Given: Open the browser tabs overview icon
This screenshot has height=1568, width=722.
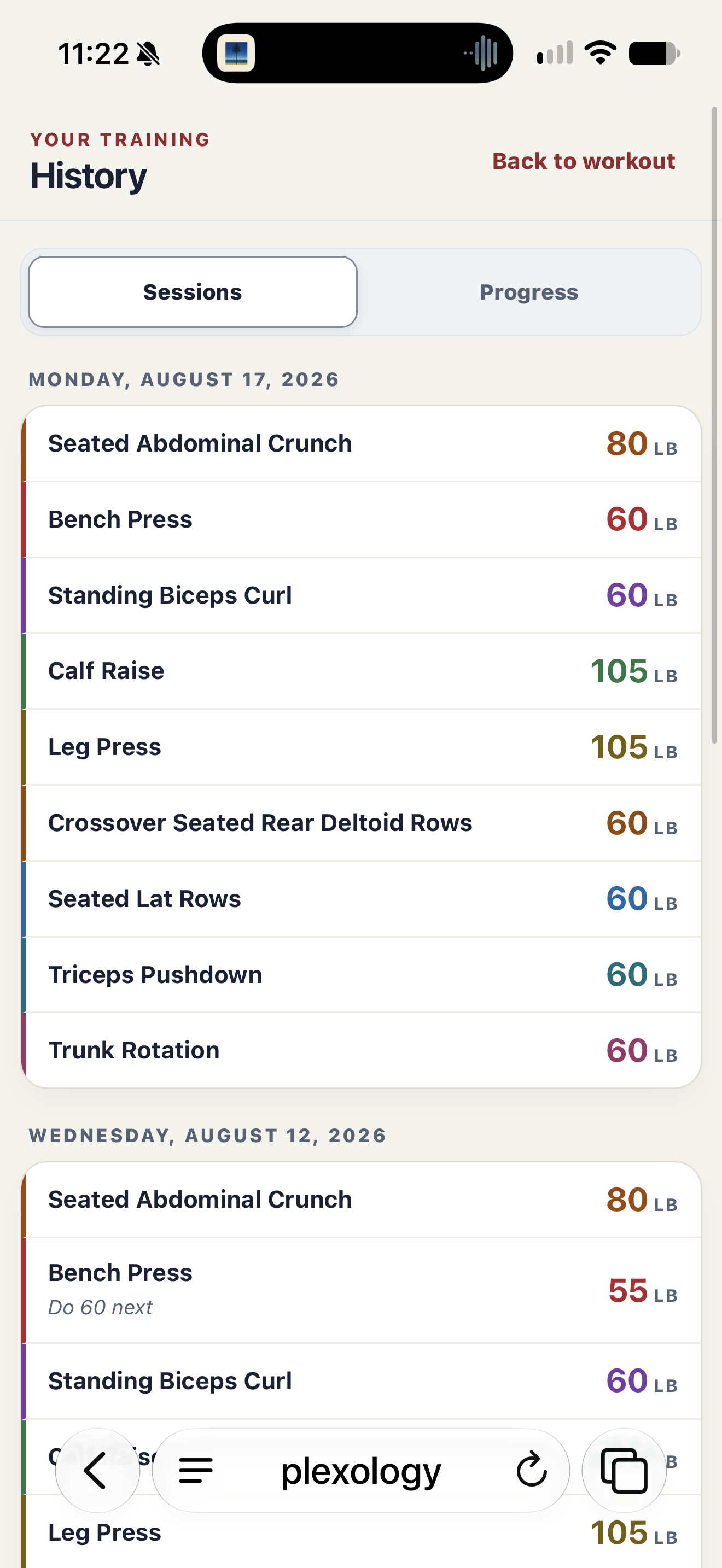Looking at the screenshot, I should coord(624,1470).
